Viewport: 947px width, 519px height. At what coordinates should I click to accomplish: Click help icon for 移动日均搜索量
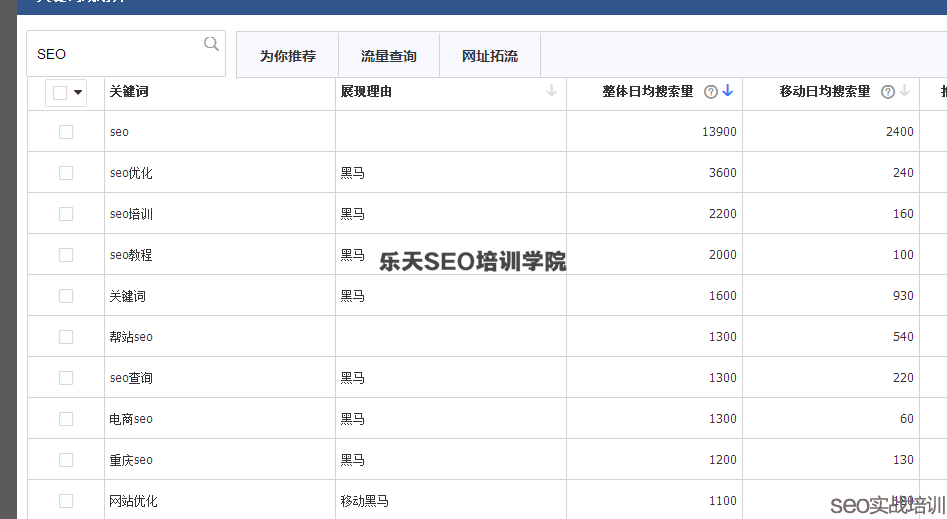(x=887, y=92)
